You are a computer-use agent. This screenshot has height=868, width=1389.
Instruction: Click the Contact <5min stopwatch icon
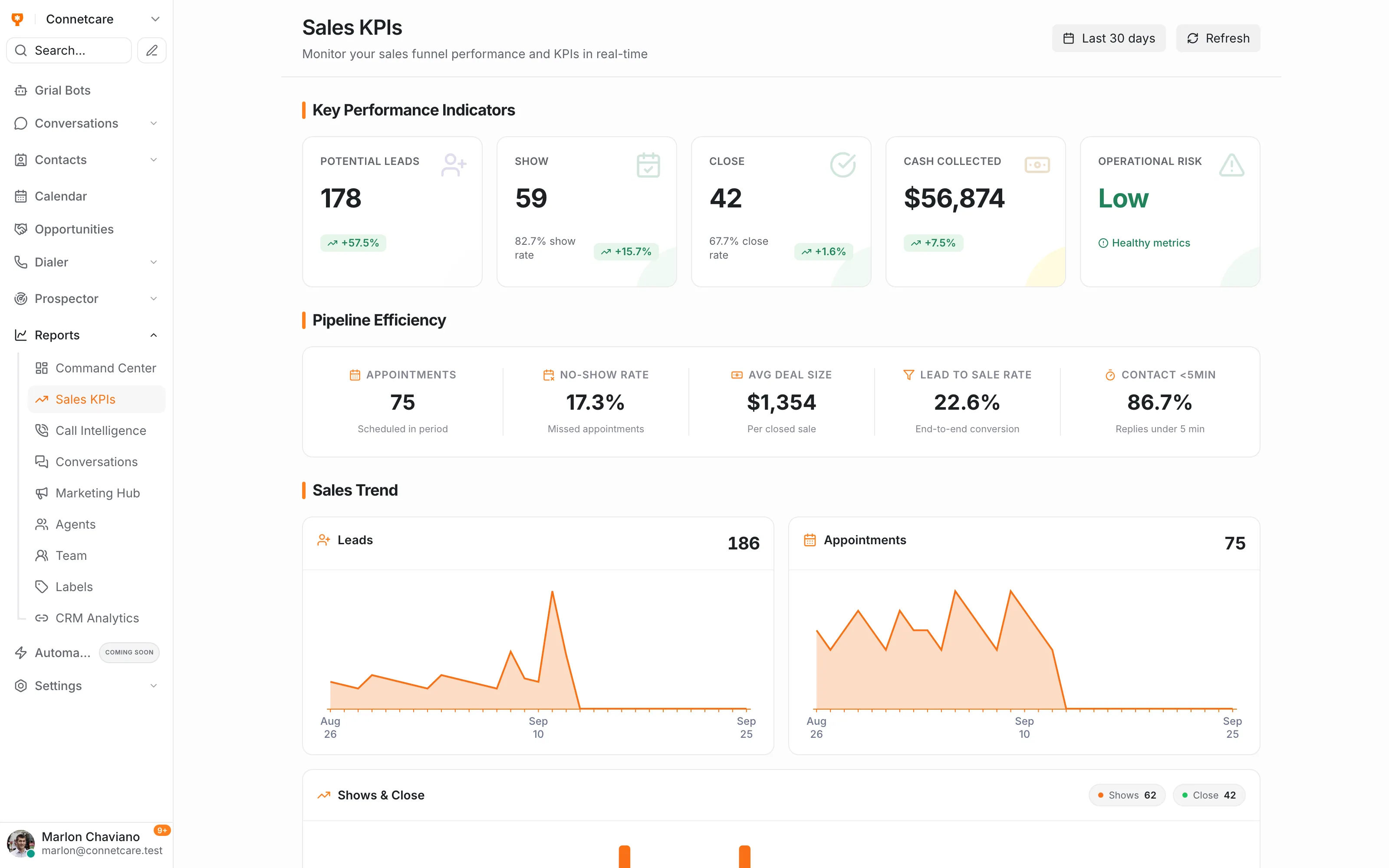click(1110, 375)
